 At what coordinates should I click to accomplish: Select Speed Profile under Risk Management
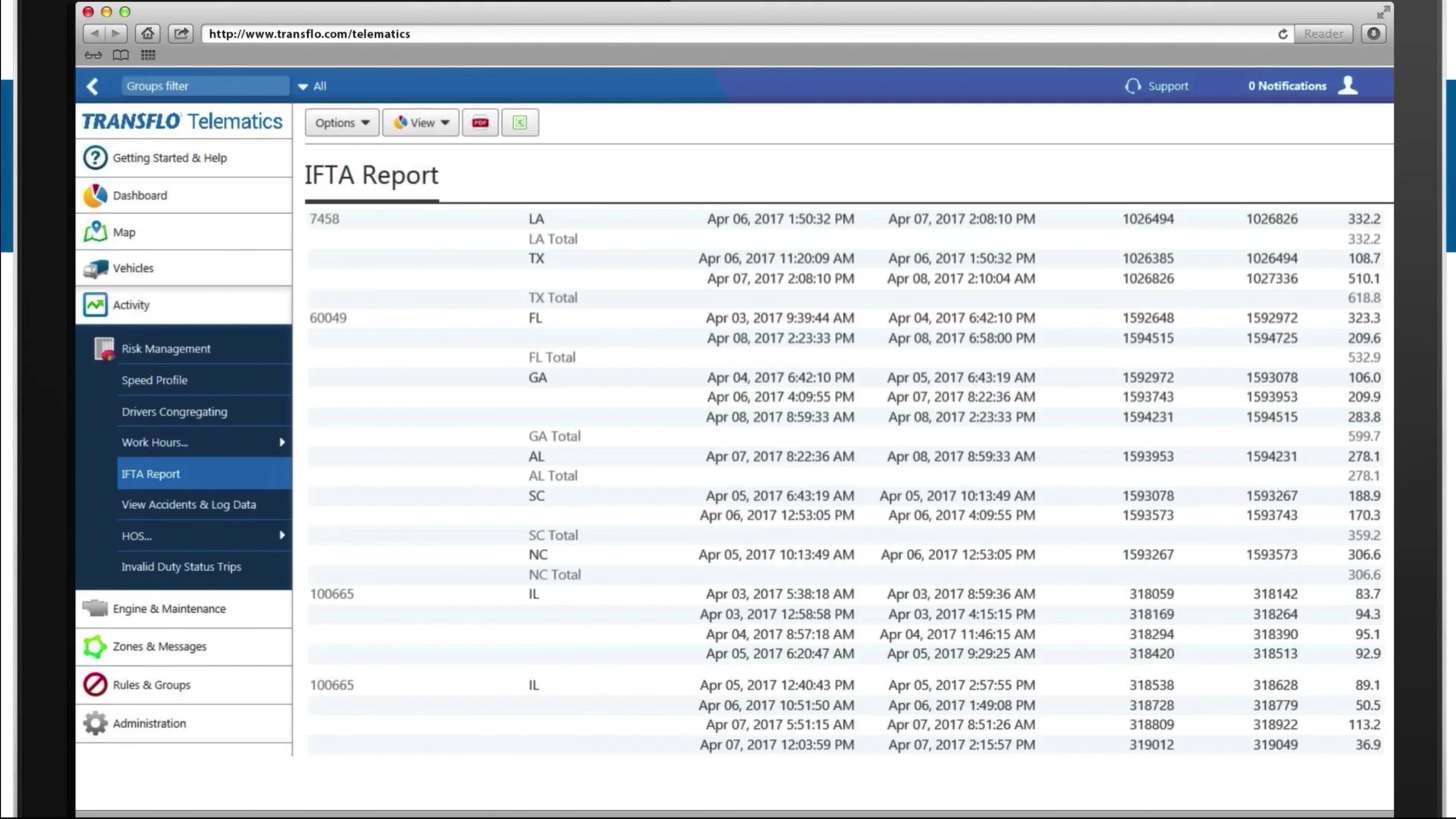pyautogui.click(x=155, y=380)
